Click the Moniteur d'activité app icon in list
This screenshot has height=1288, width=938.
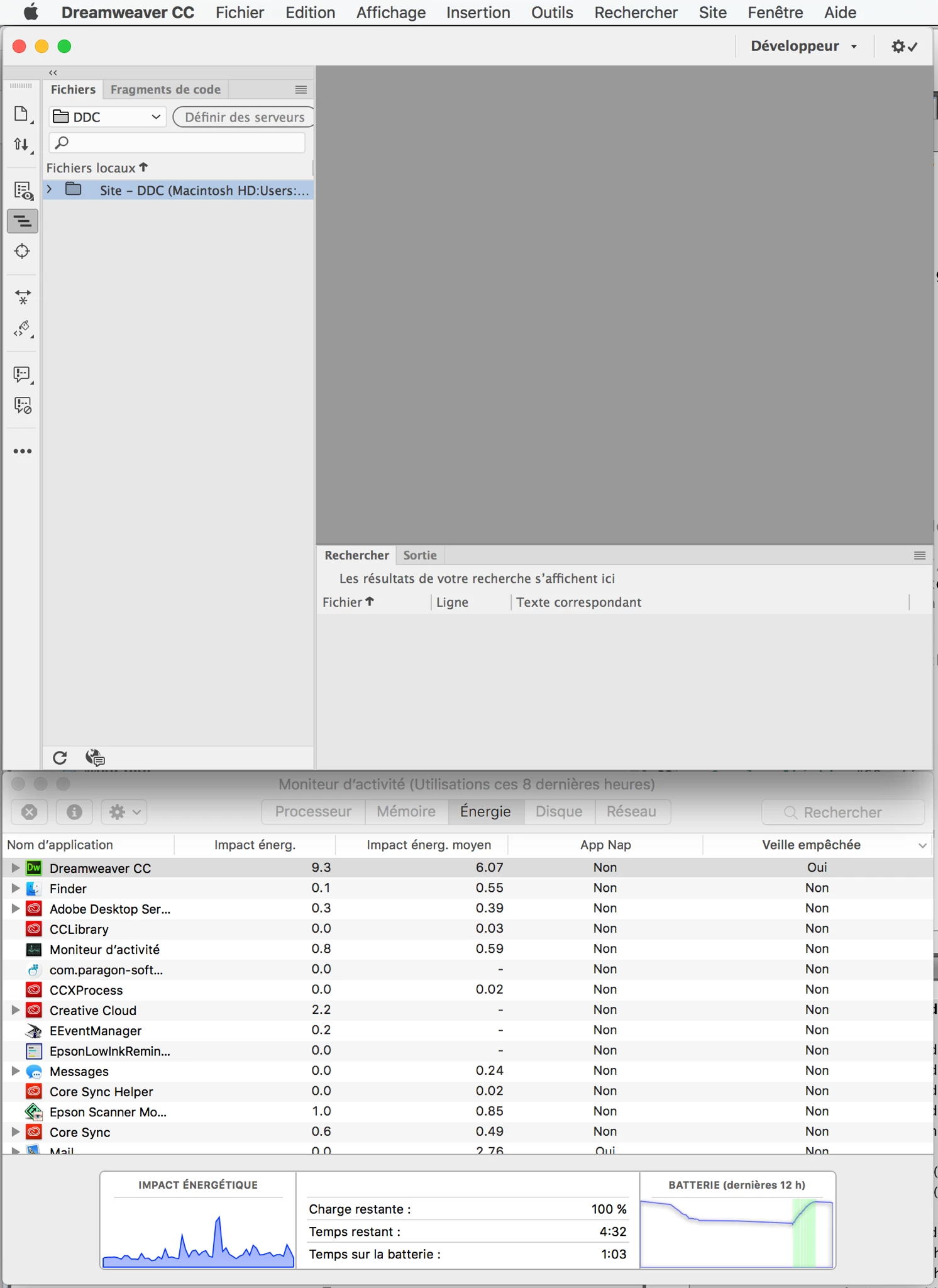pos(34,949)
